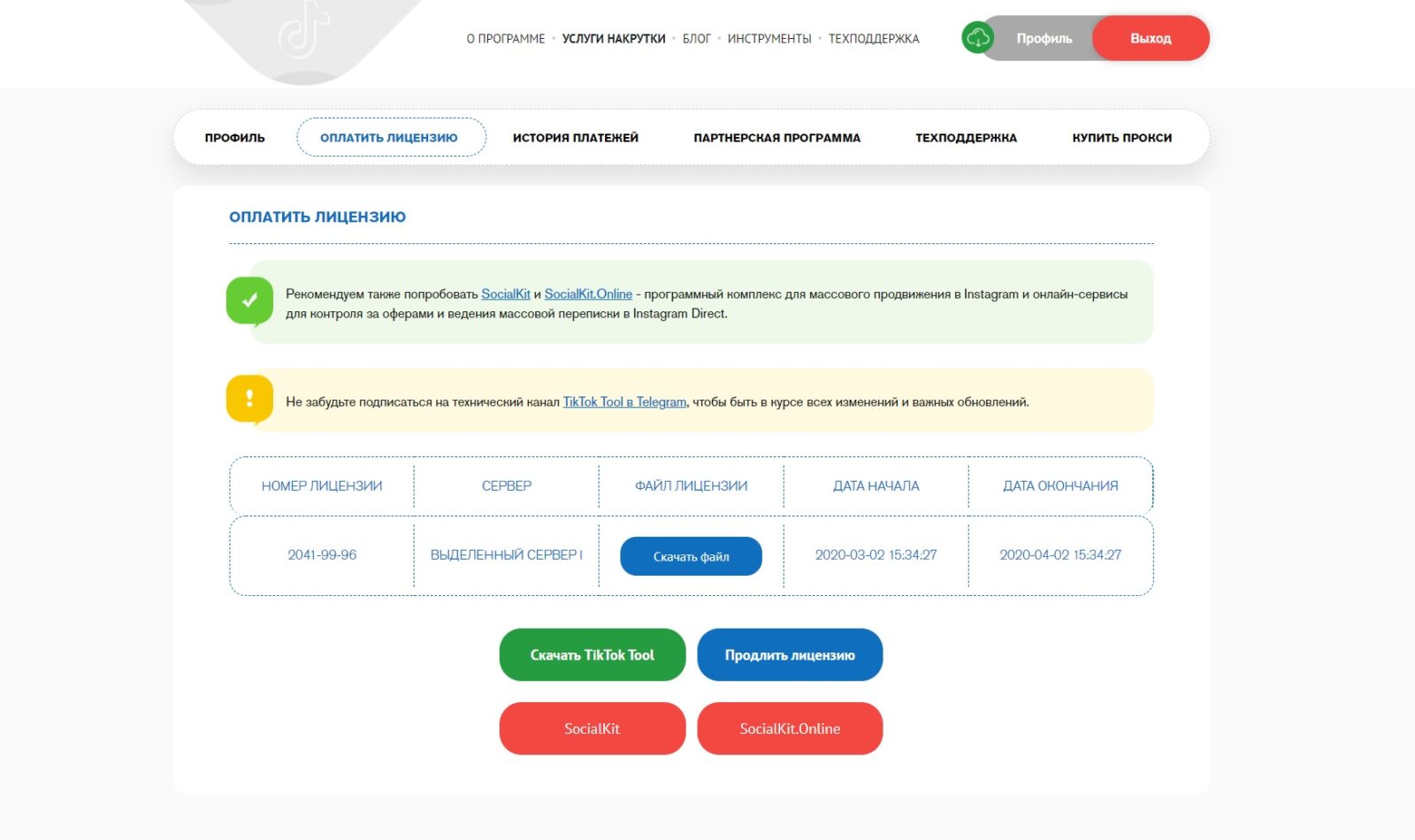Click the blue Продлить лицензию button
This screenshot has height=840, width=1415.
(790, 655)
